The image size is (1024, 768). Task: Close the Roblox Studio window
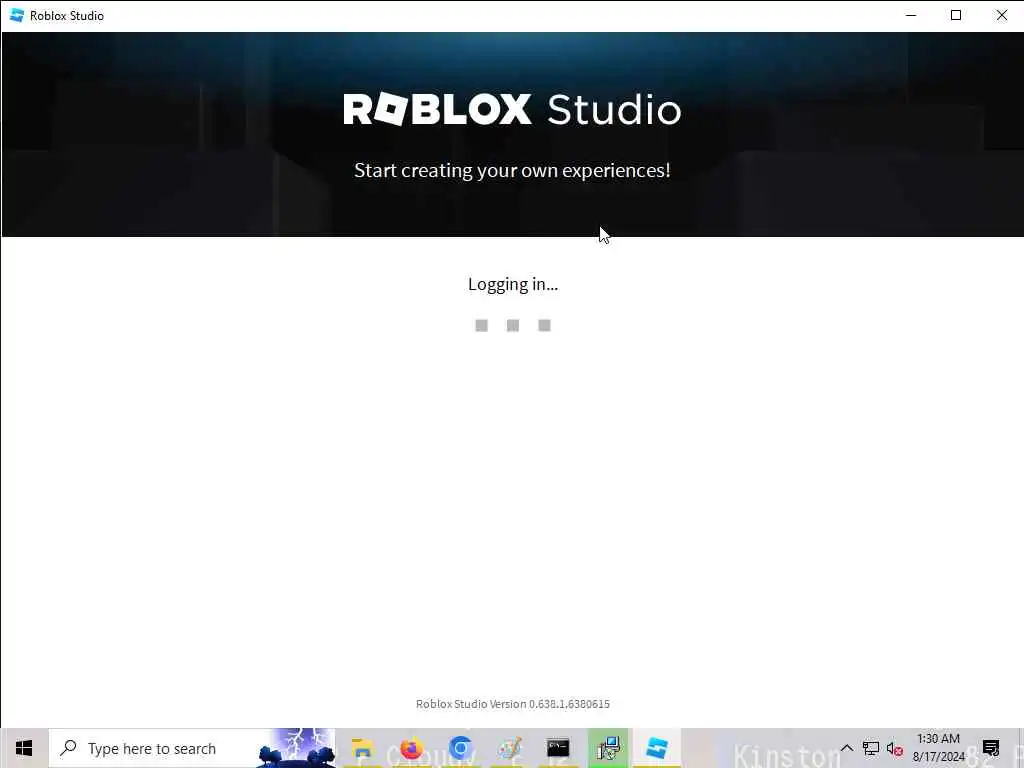point(1001,15)
